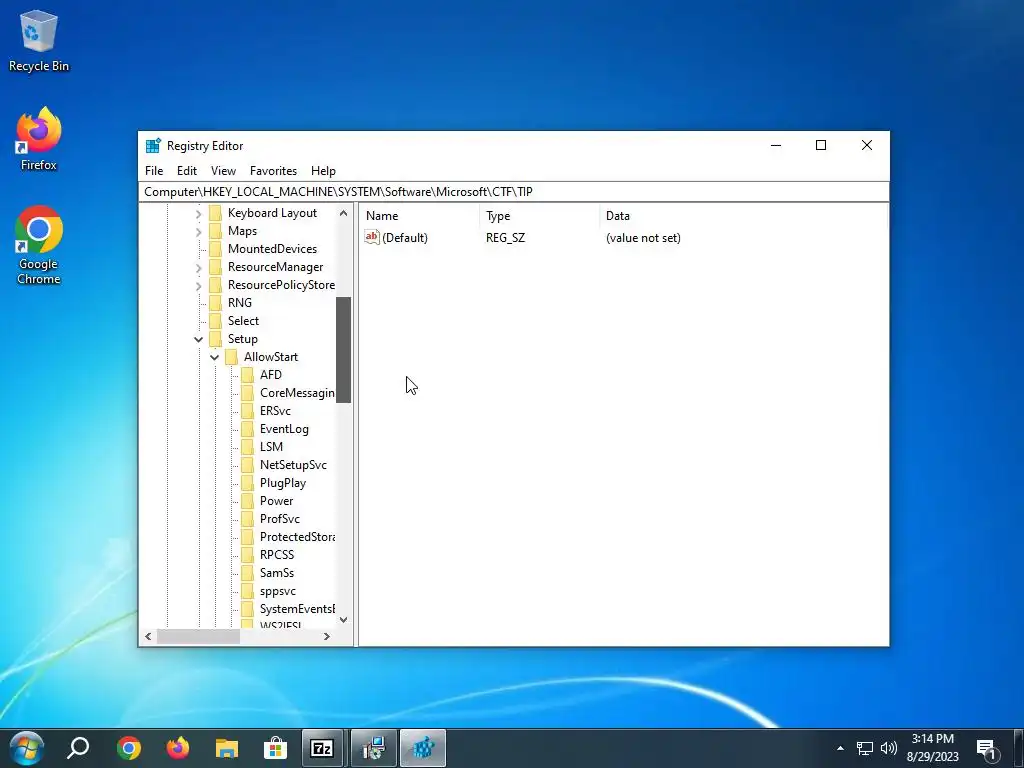Open the Favorites menu
1024x768 pixels.
273,170
